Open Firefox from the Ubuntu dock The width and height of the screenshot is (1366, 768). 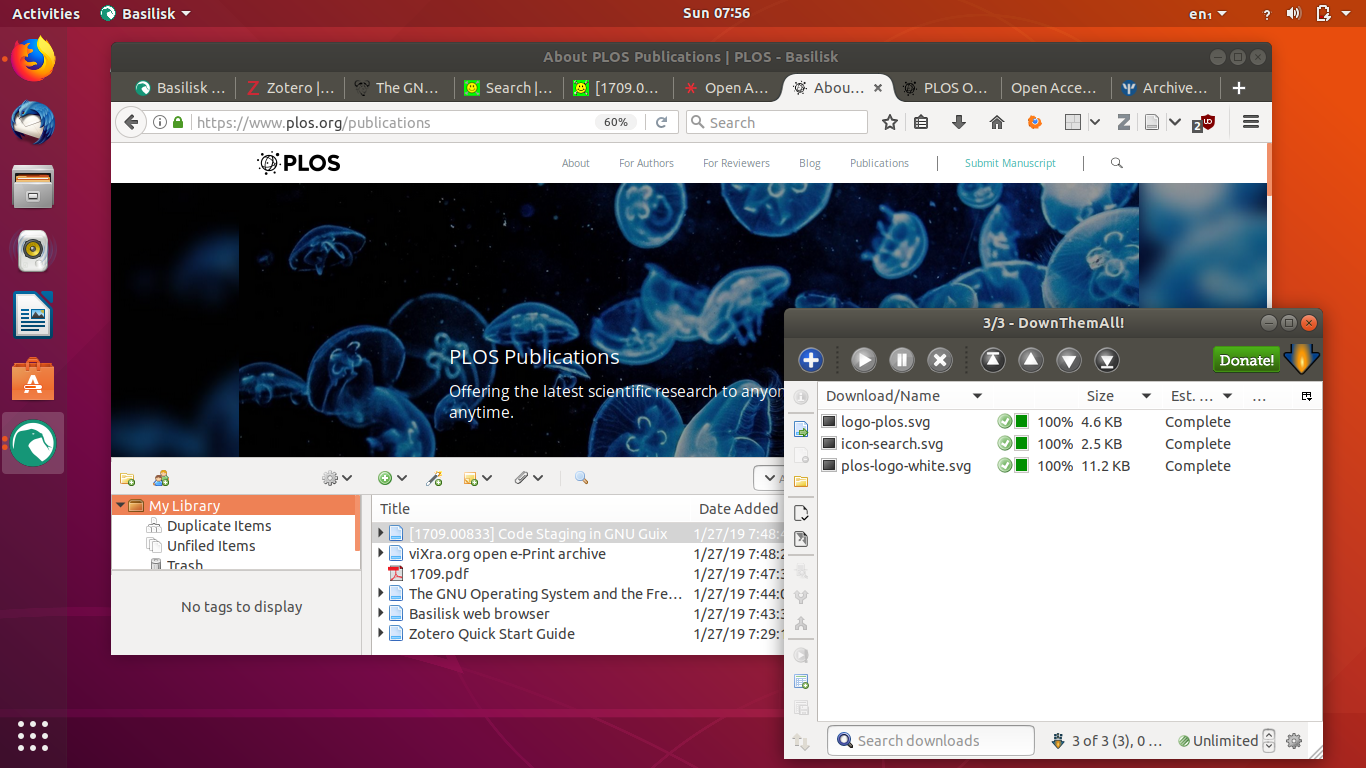point(33,58)
